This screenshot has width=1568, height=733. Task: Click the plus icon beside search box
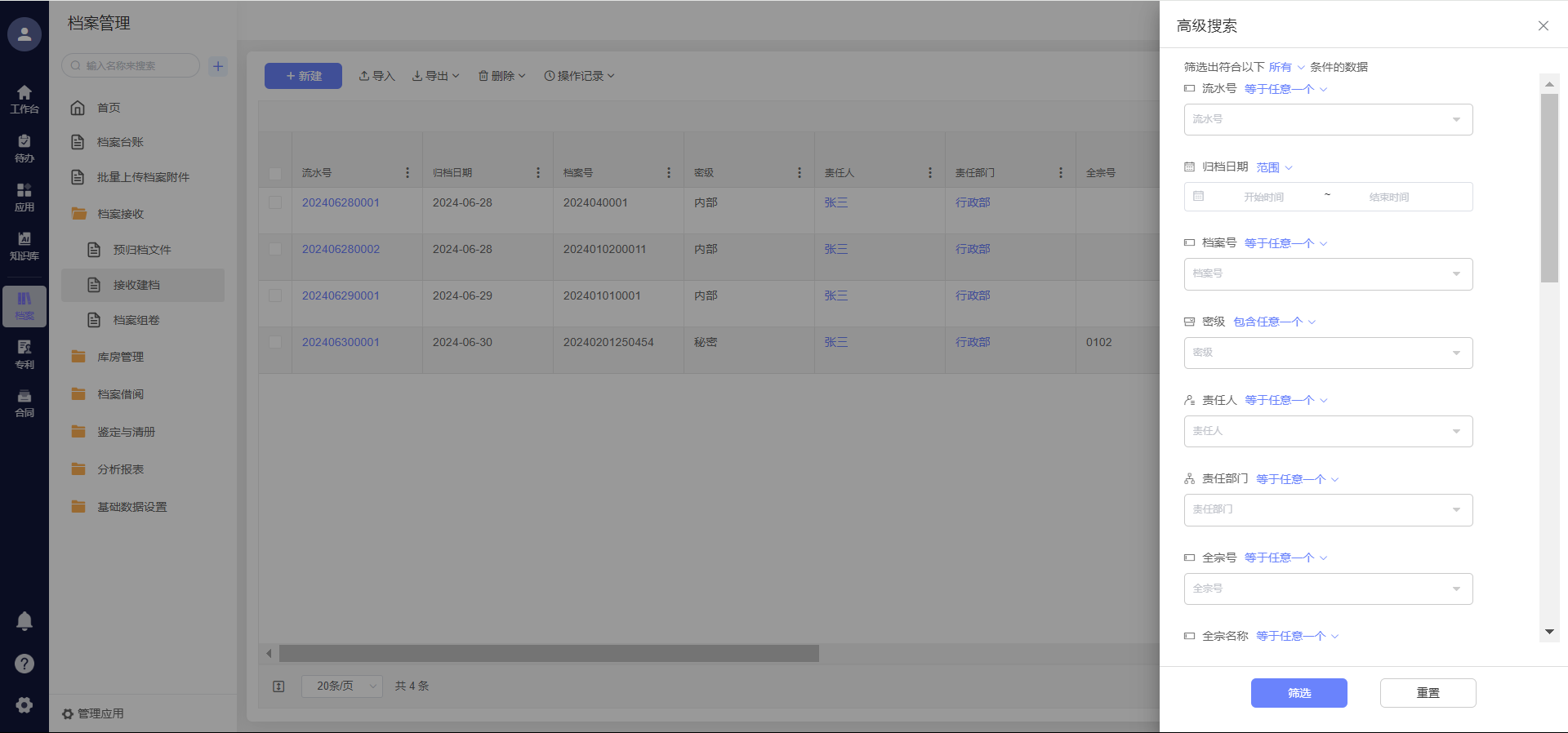click(218, 66)
